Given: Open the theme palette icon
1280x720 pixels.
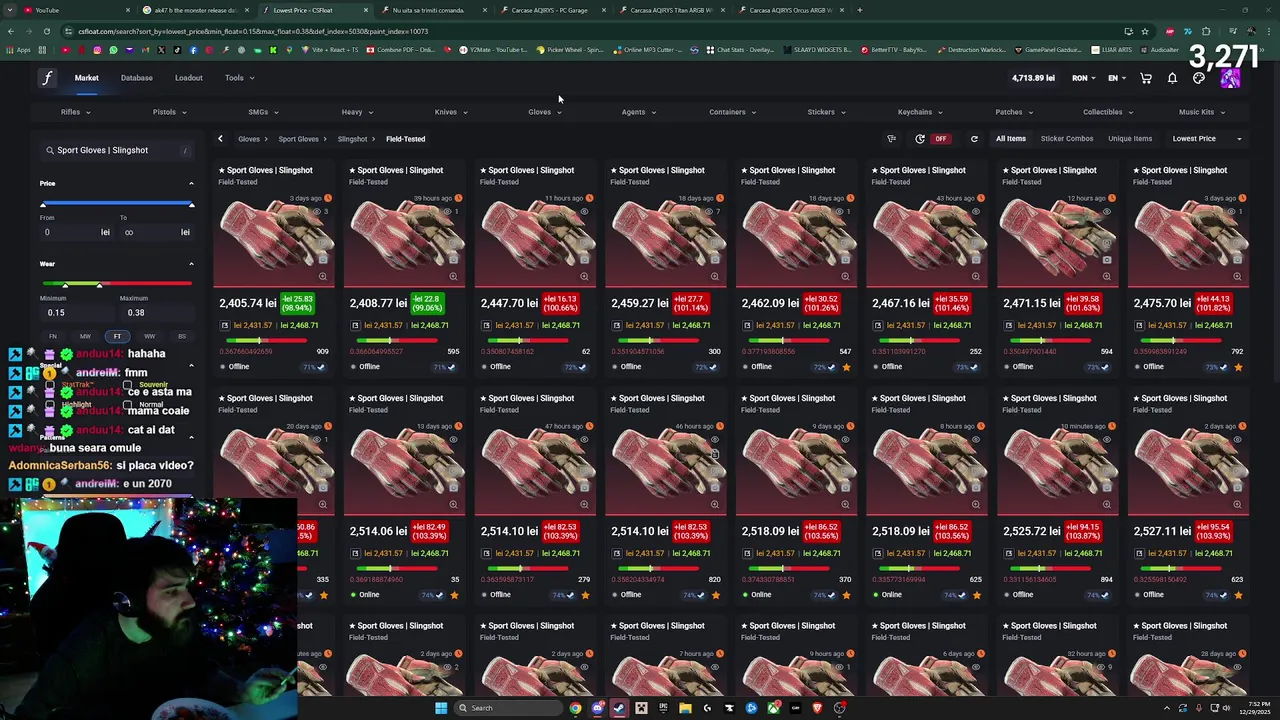Looking at the screenshot, I should (x=1199, y=78).
